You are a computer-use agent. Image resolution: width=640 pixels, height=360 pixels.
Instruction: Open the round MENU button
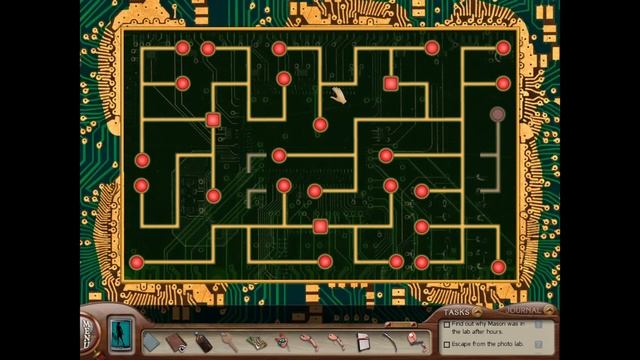pyautogui.click(x=89, y=334)
